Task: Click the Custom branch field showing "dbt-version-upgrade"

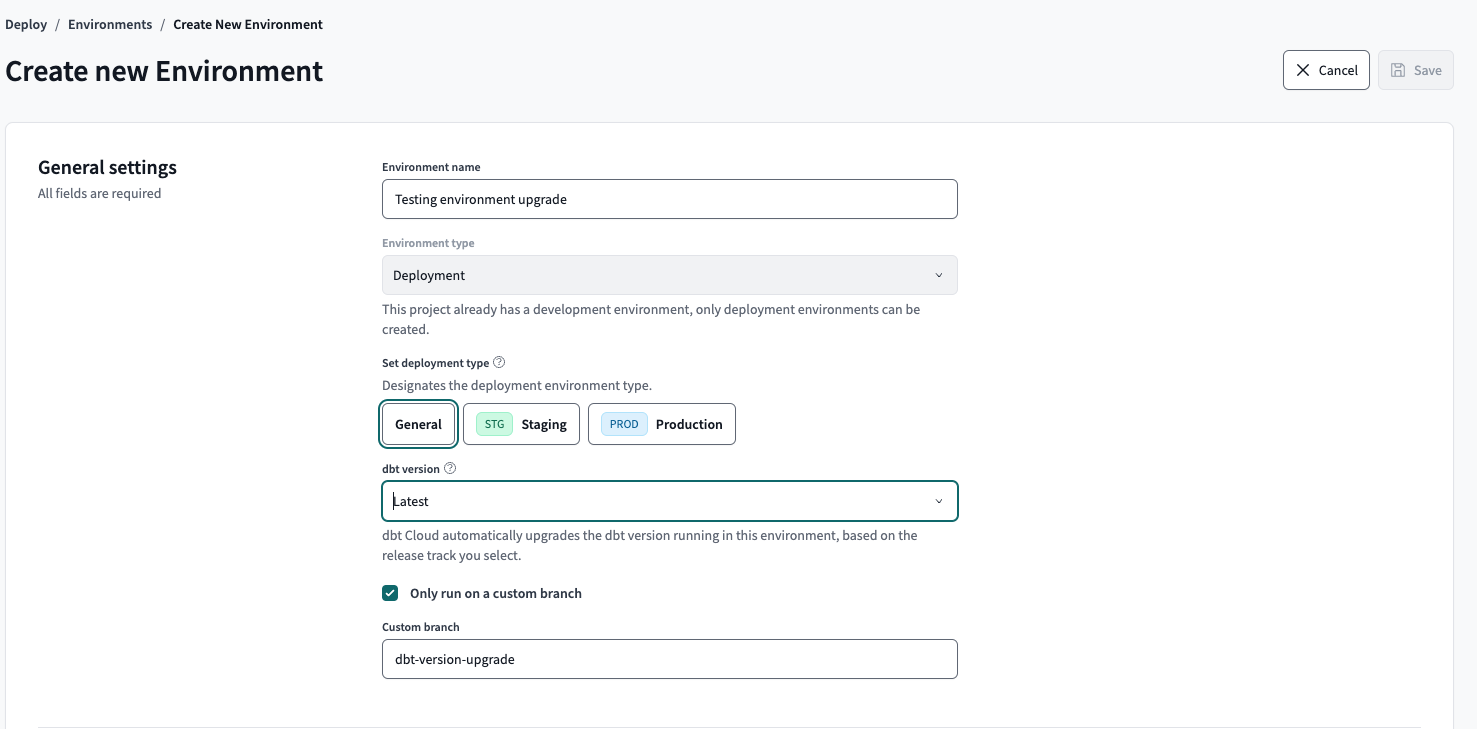Action: point(669,658)
